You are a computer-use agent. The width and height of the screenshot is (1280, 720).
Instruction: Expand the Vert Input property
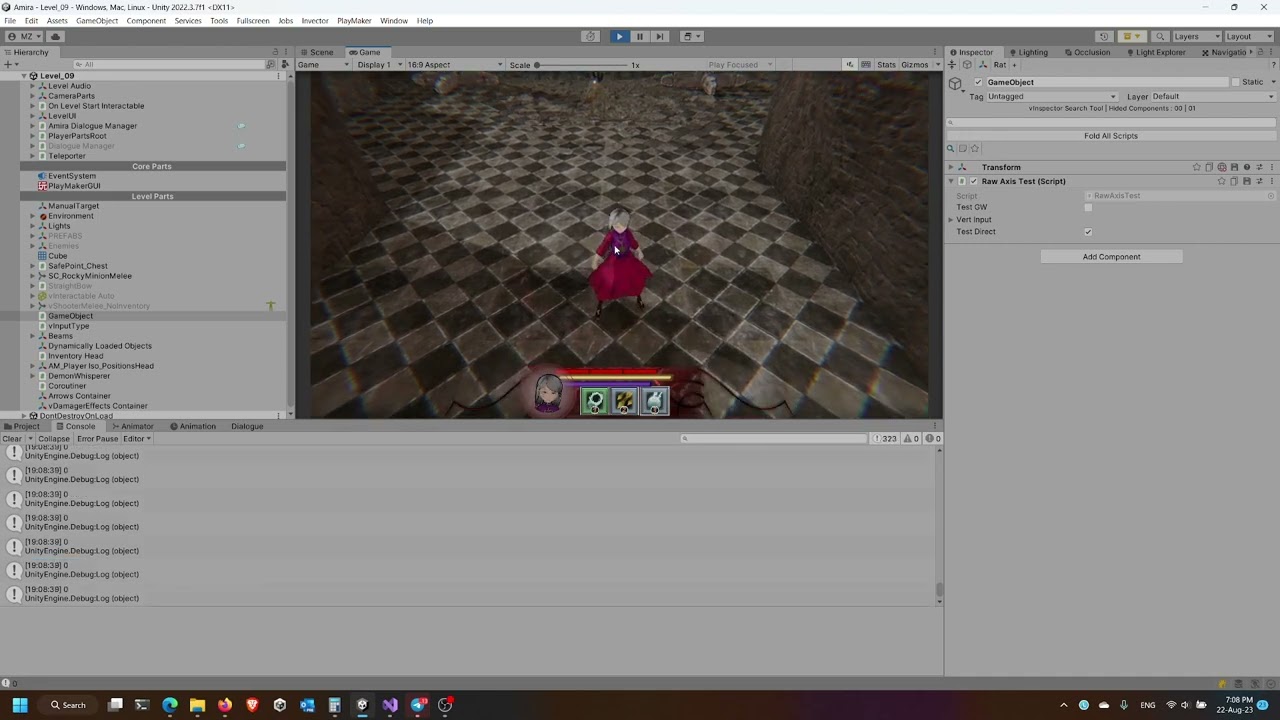(951, 219)
